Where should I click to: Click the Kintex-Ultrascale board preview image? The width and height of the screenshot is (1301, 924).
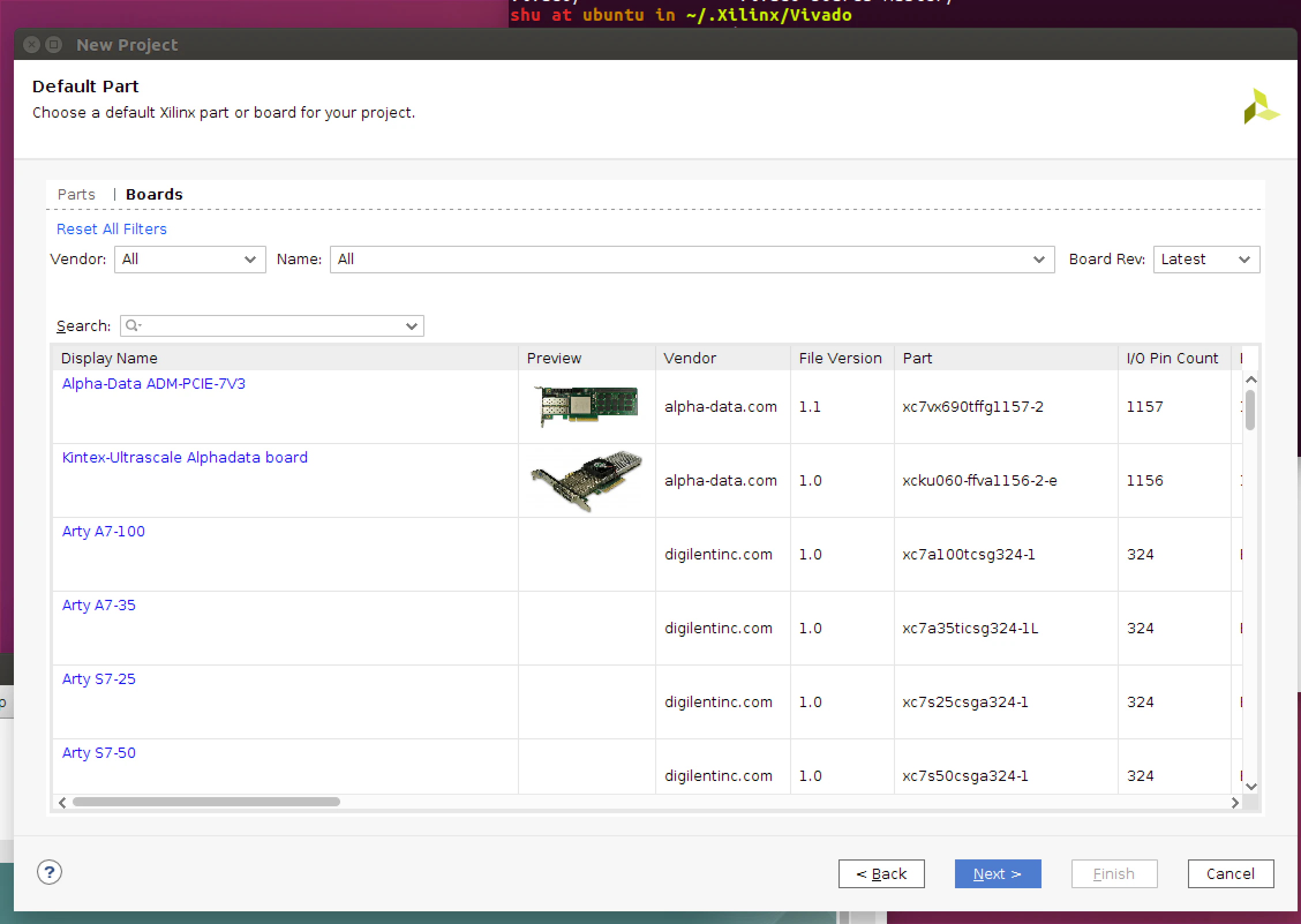click(586, 481)
